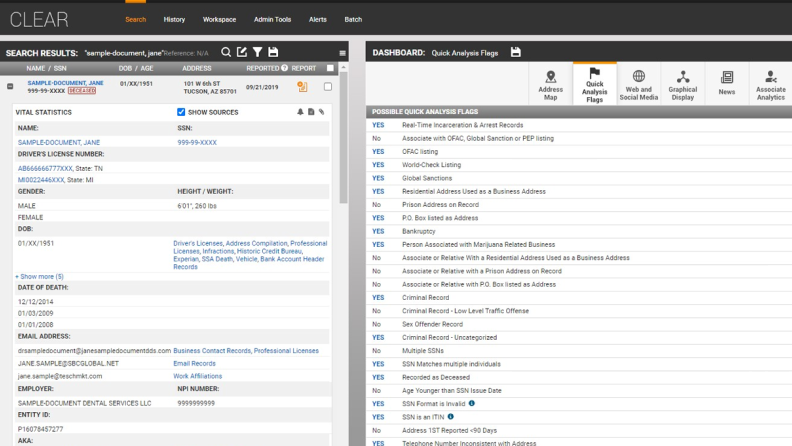Open the Associate Analytics view
This screenshot has height=446, width=792.
(x=770, y=85)
